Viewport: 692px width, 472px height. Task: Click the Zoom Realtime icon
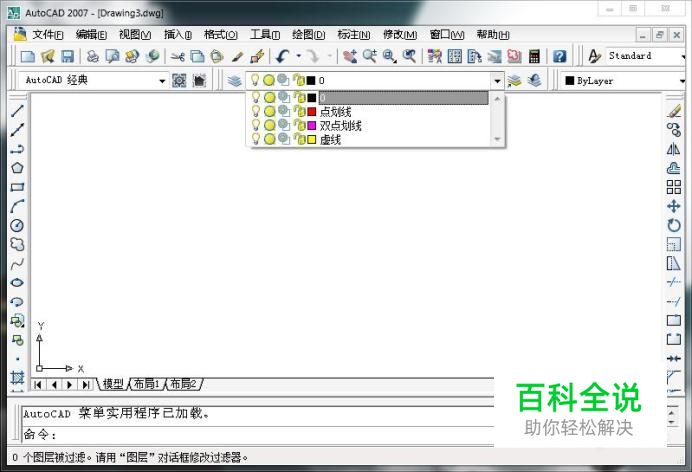(x=370, y=56)
